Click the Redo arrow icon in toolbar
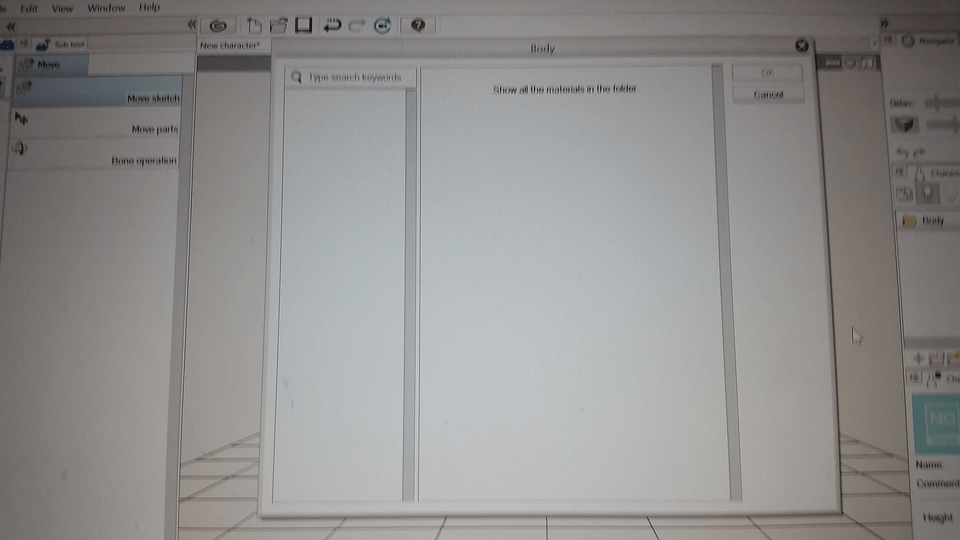Viewport: 960px width, 540px height. (x=356, y=26)
